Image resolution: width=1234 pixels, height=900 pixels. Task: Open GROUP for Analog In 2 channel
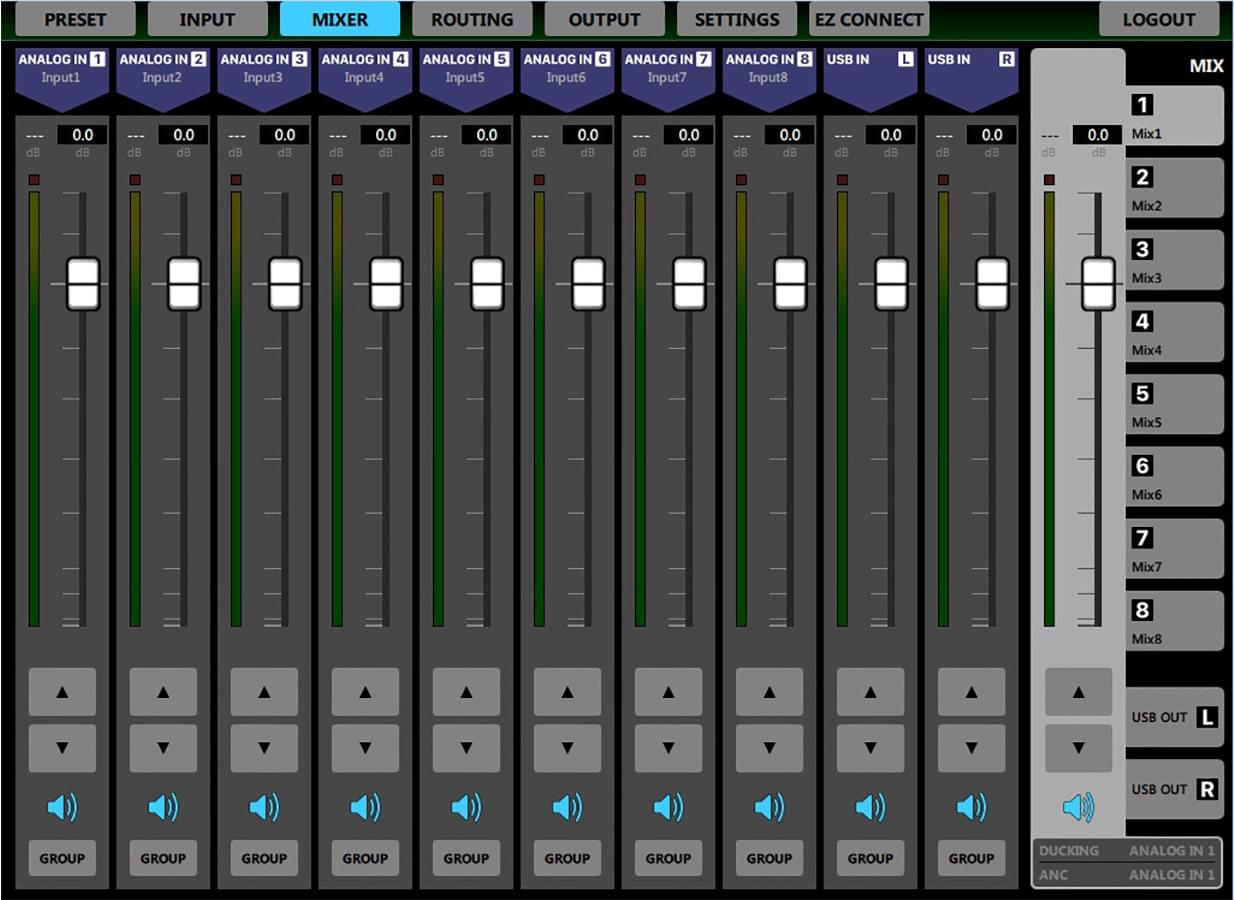[x=163, y=858]
